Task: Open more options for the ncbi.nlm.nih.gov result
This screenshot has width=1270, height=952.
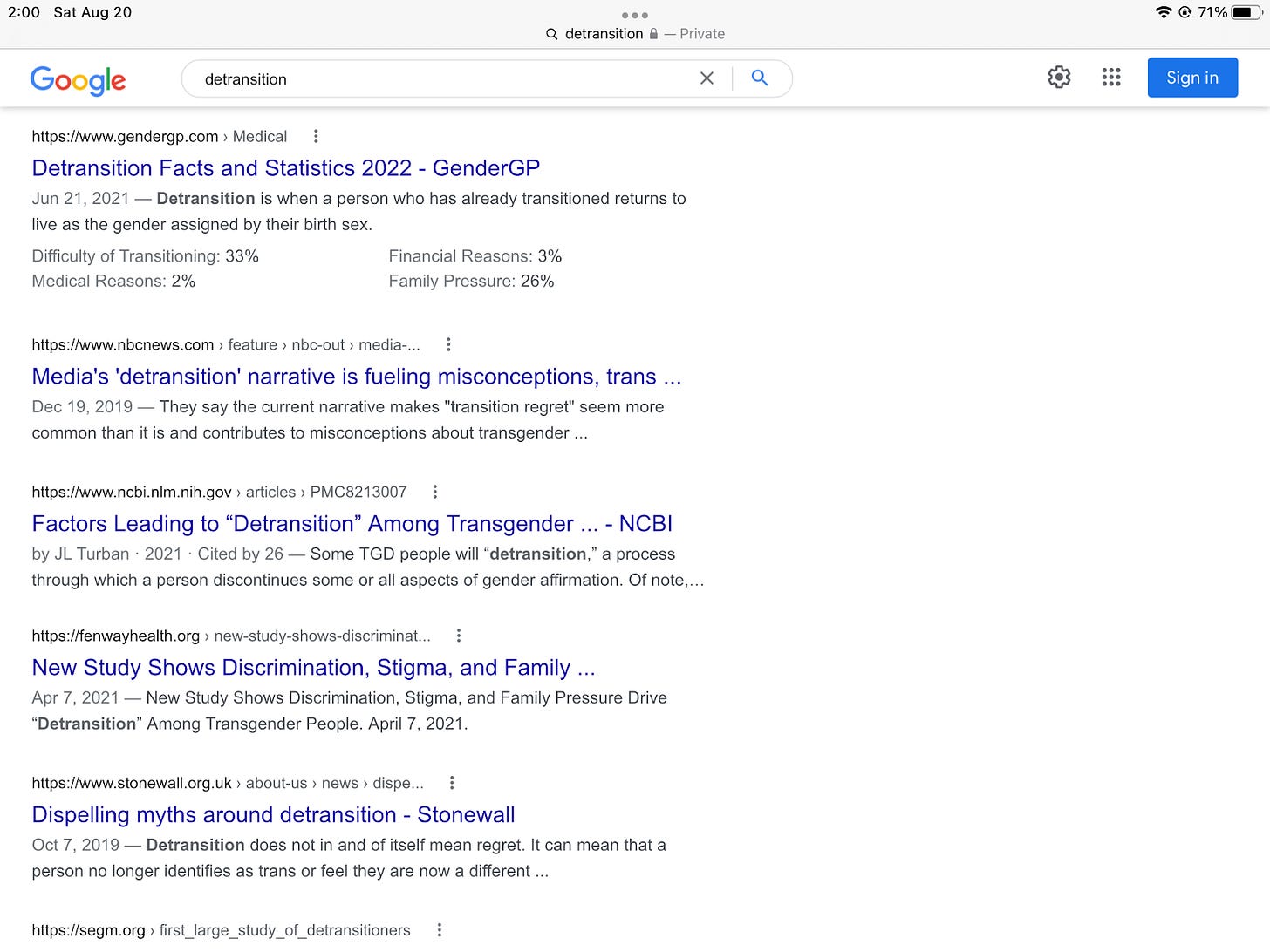Action: (434, 492)
